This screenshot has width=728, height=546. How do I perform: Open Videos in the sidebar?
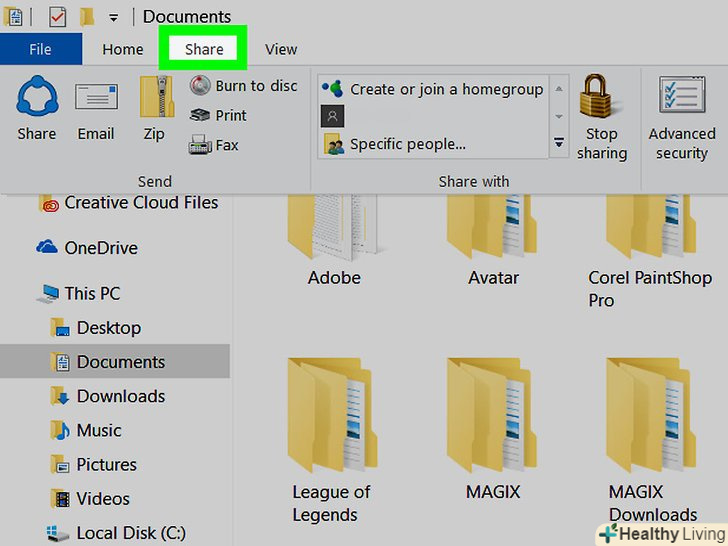(x=90, y=499)
